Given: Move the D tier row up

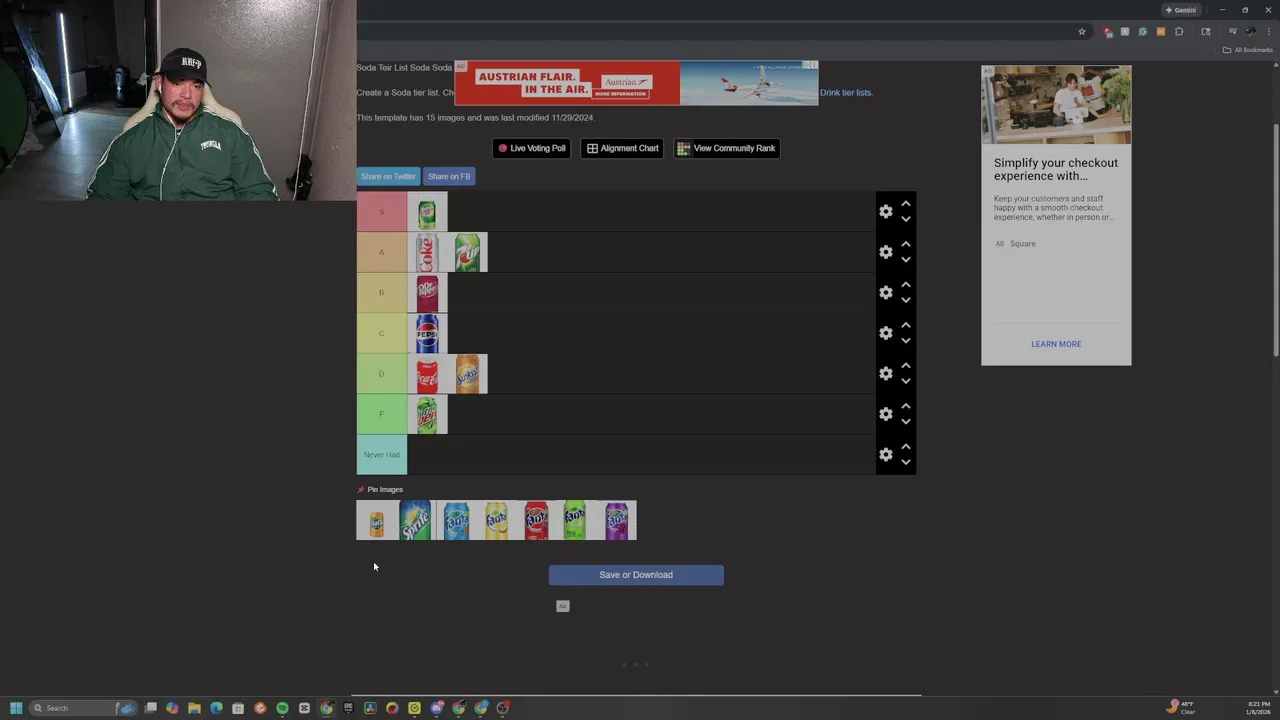Looking at the screenshot, I should tap(906, 365).
